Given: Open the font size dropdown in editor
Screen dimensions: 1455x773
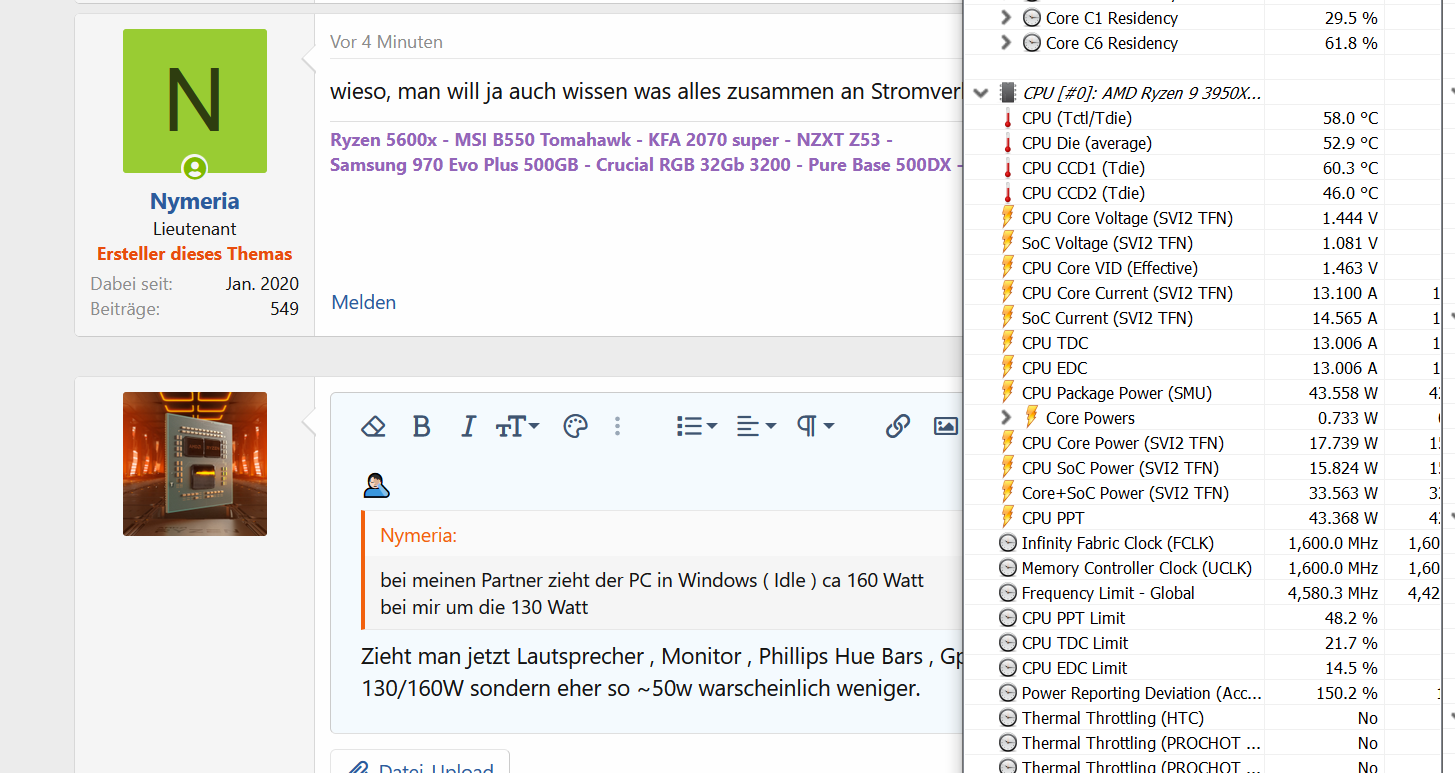Looking at the screenshot, I should (518, 427).
